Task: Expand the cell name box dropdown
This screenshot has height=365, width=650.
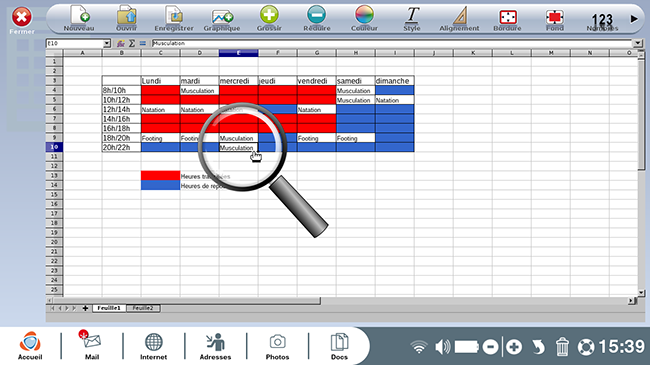Action: coord(107,43)
